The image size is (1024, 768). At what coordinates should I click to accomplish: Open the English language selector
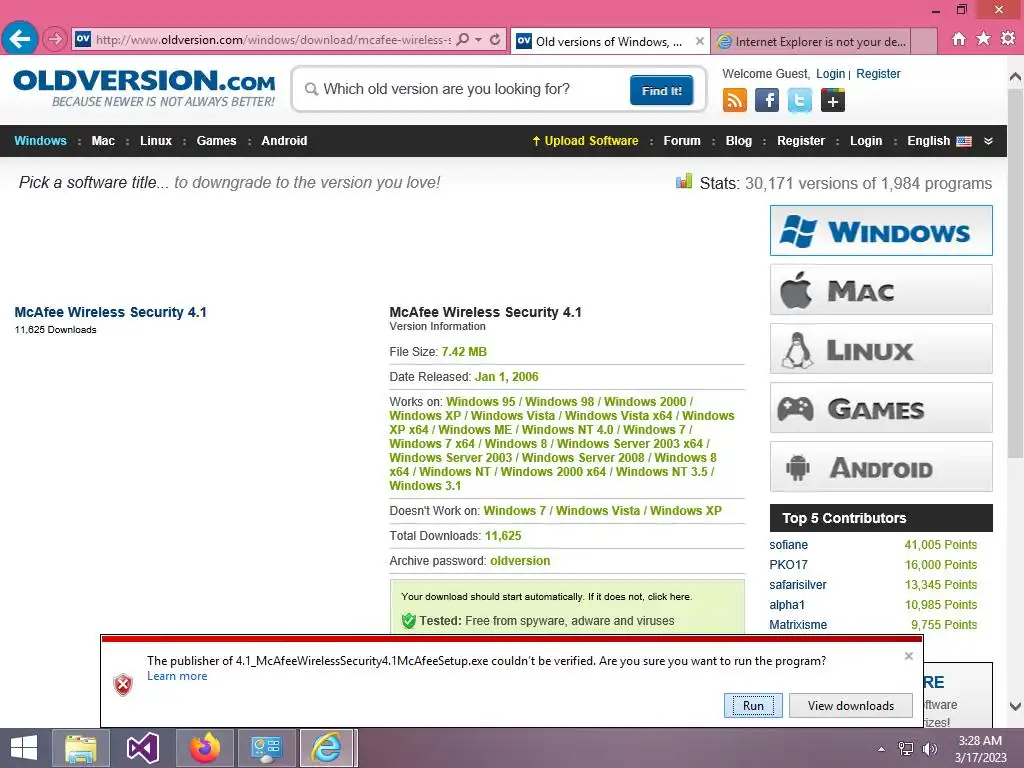[x=939, y=141]
